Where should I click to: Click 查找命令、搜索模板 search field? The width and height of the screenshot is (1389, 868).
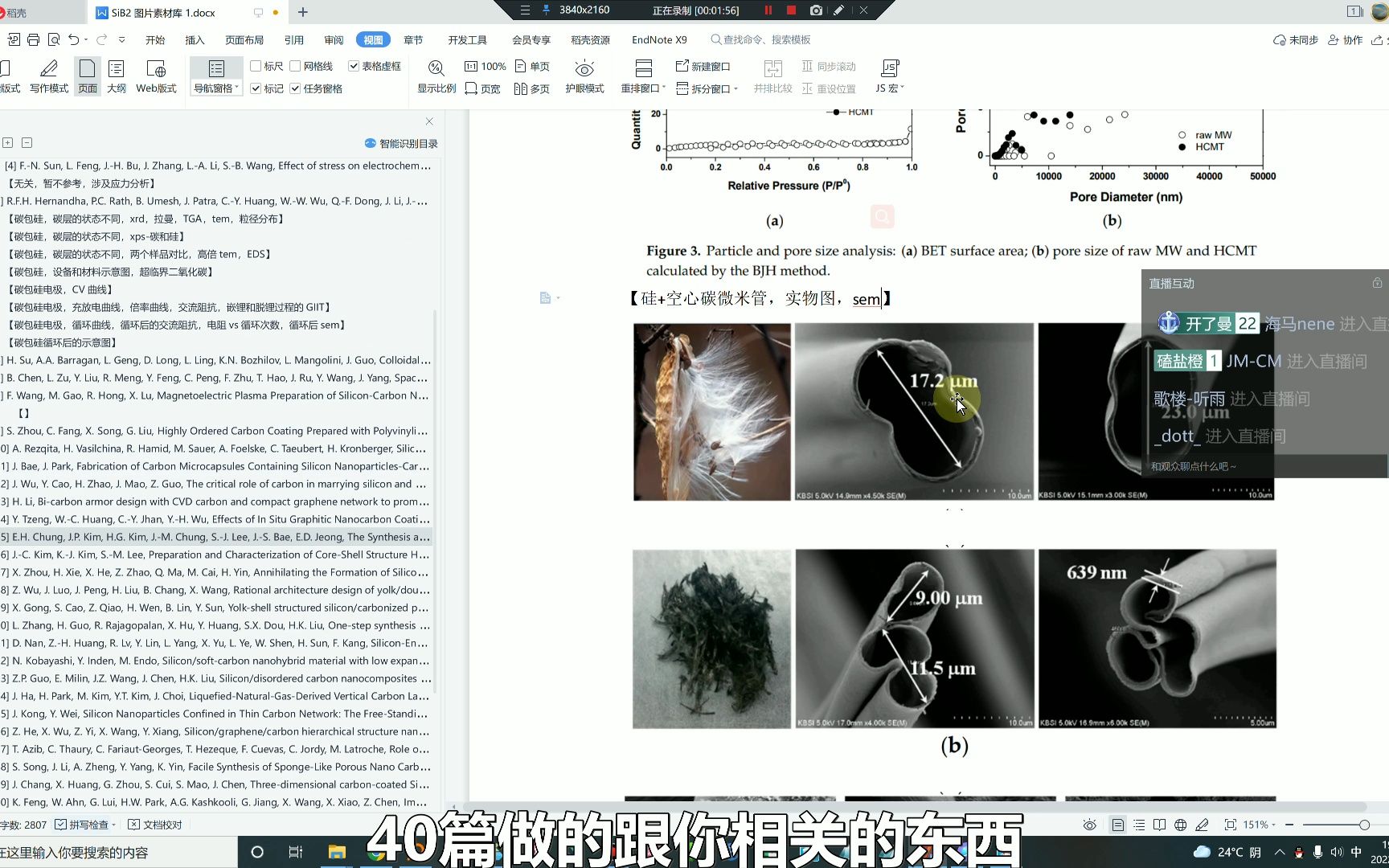coord(760,39)
